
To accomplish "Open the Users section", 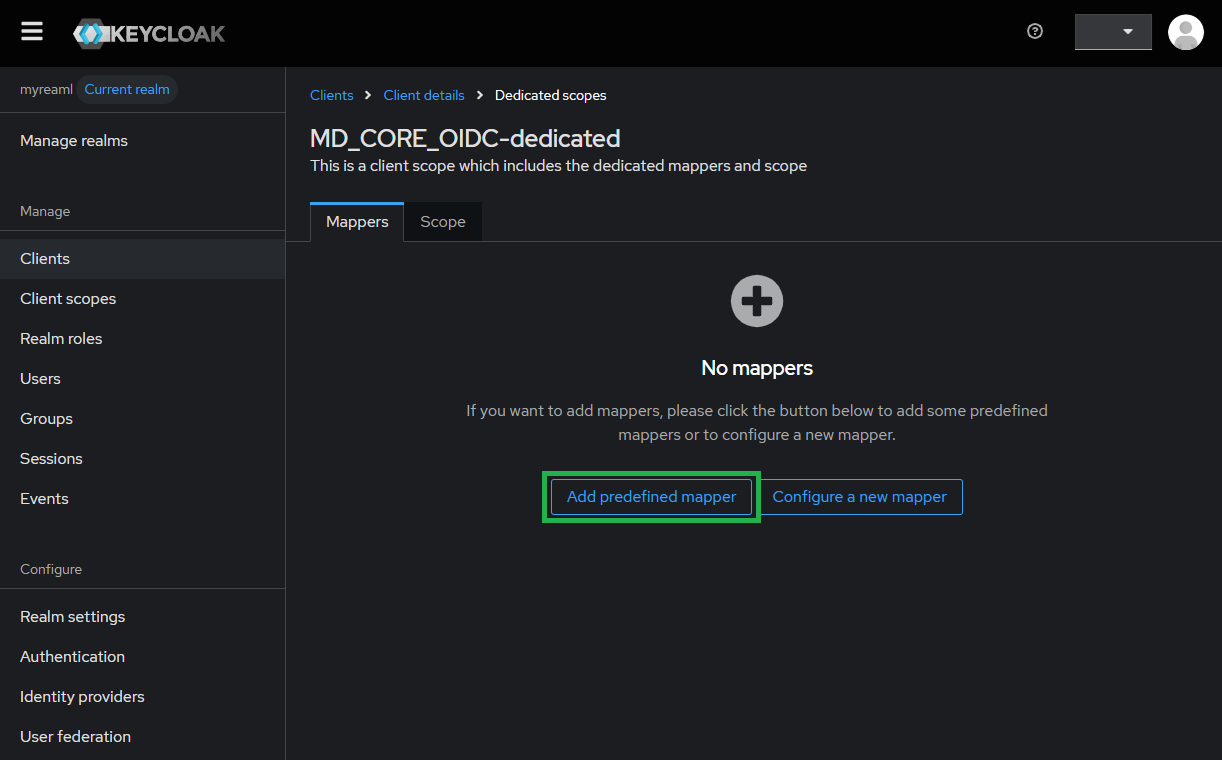I will 40,379.
